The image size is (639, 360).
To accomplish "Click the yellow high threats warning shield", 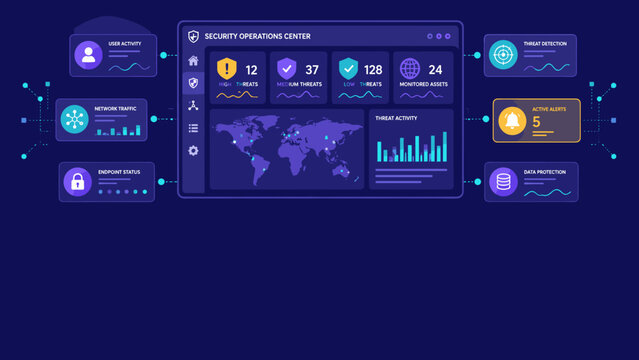I will 227,68.
